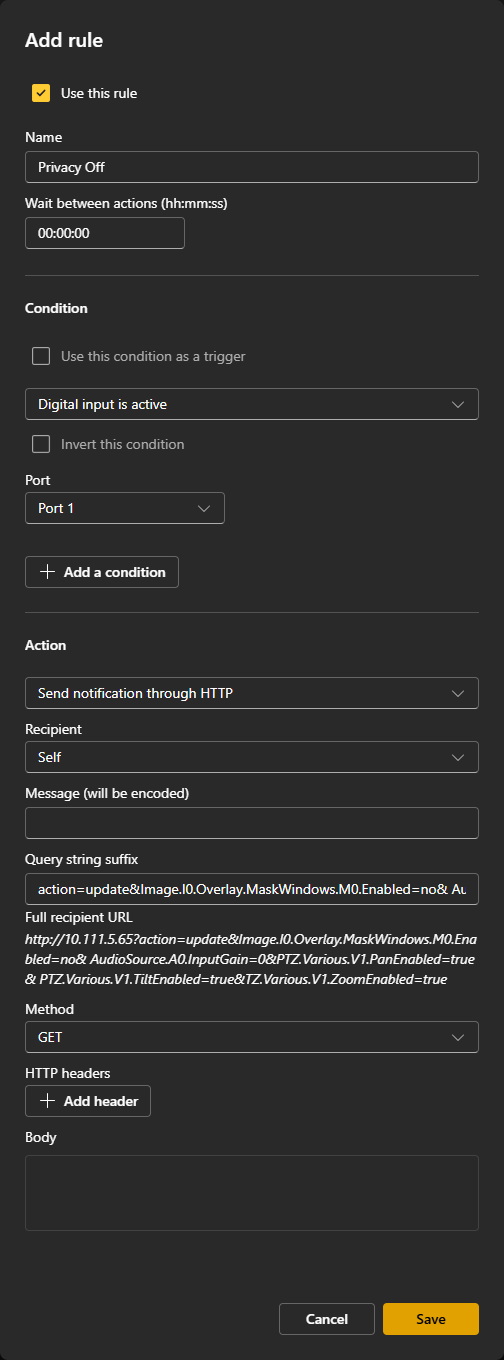Click the chevron arrow in Recipient dropdown

[x=458, y=757]
